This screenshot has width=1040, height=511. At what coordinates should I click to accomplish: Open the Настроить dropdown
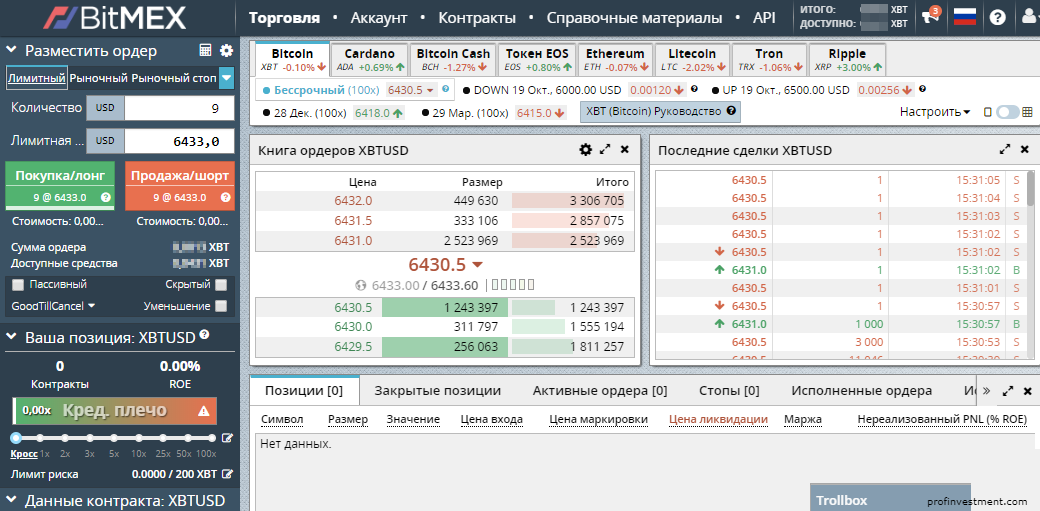coord(935,111)
